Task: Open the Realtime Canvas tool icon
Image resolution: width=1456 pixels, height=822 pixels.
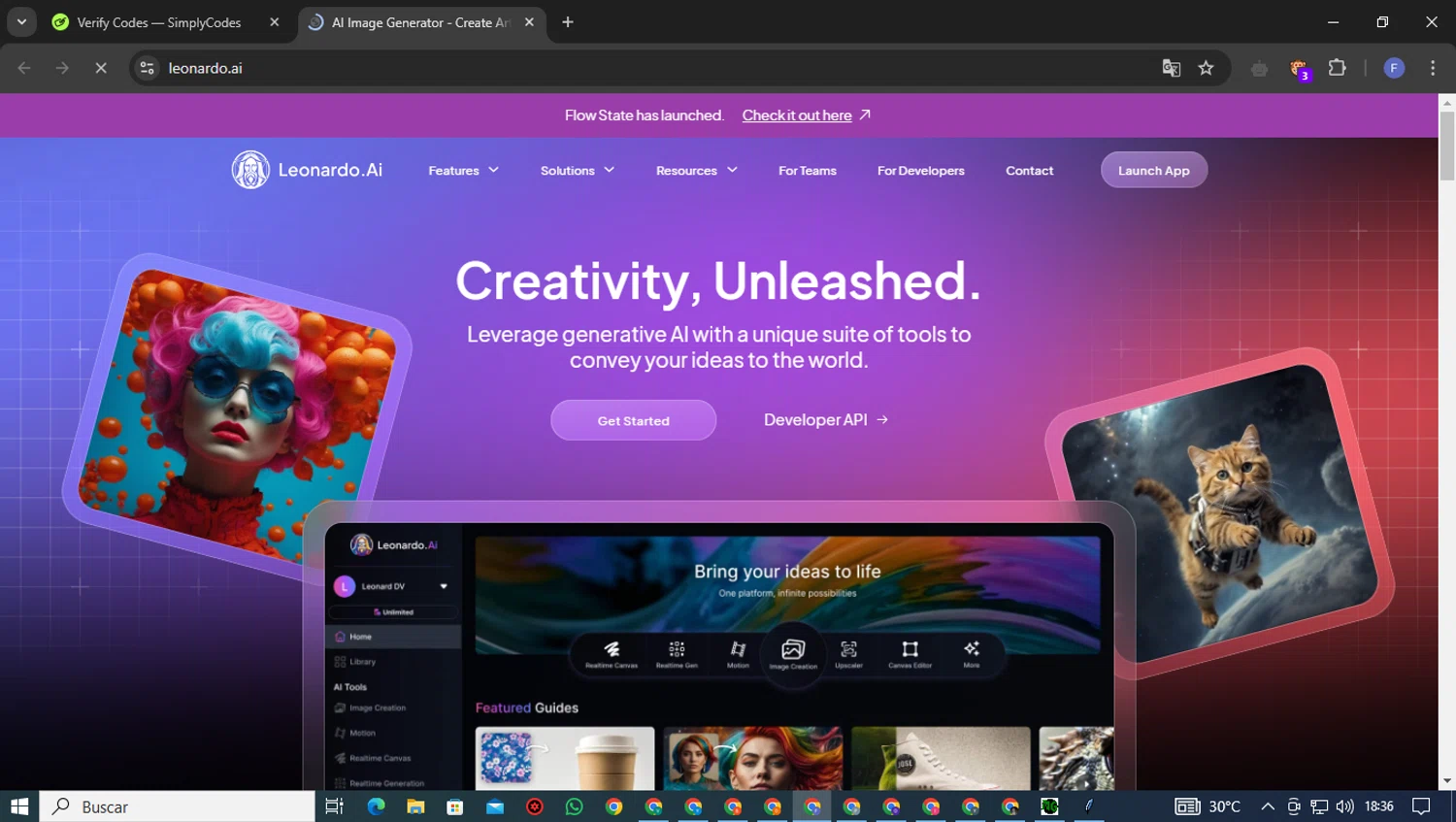Action: pos(612,654)
